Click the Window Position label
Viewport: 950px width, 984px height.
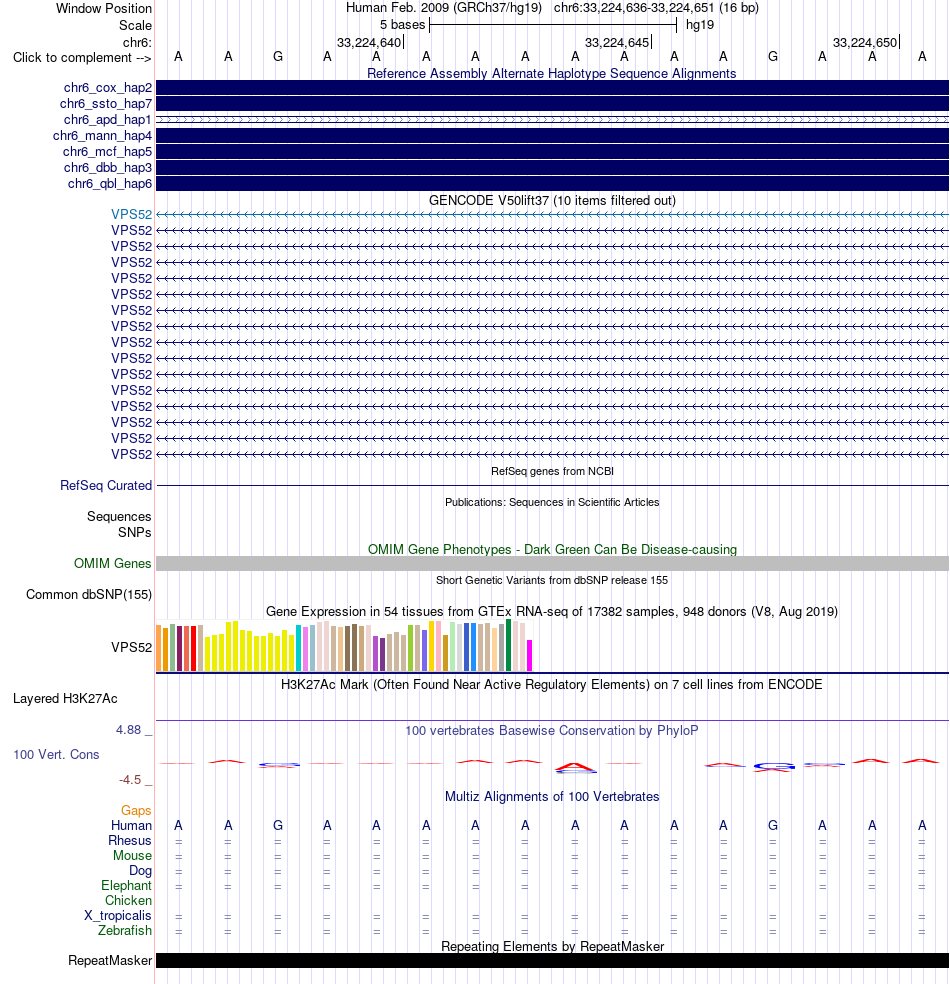coord(104,8)
